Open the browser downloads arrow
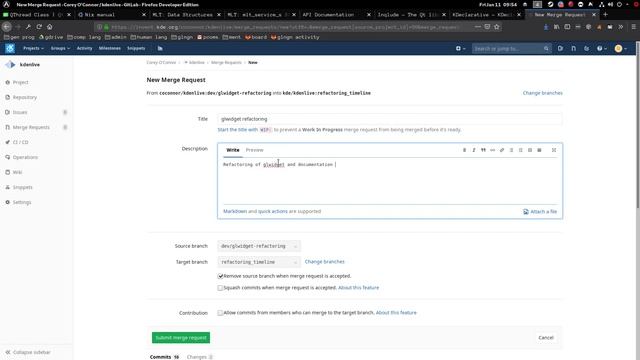640x360 pixels. point(546,27)
